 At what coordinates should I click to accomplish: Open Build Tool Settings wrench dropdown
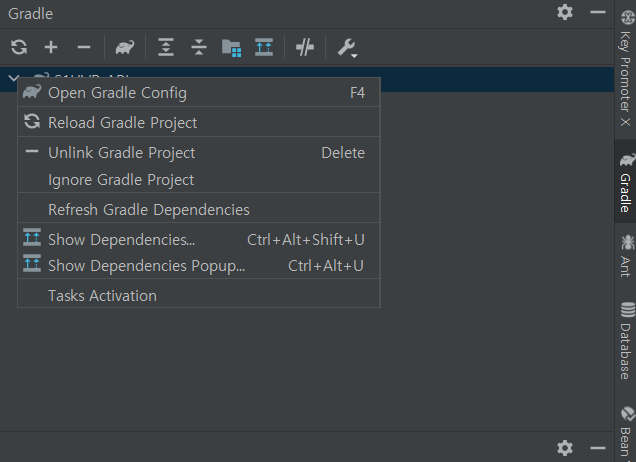[347, 47]
